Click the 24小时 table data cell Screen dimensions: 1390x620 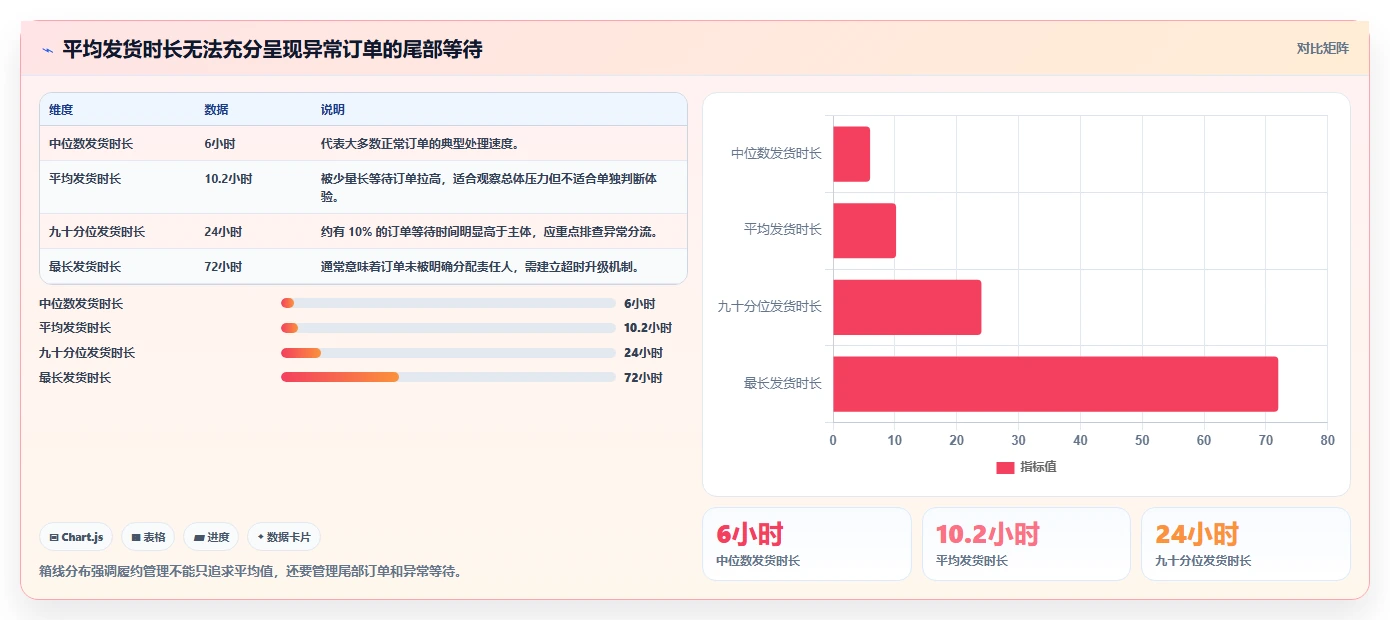(x=223, y=232)
